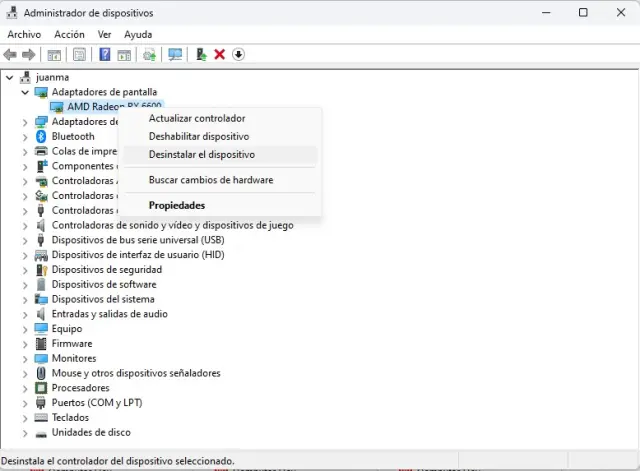640x471 pixels.
Task: Collapse the juanma root node
Action: coord(10,77)
